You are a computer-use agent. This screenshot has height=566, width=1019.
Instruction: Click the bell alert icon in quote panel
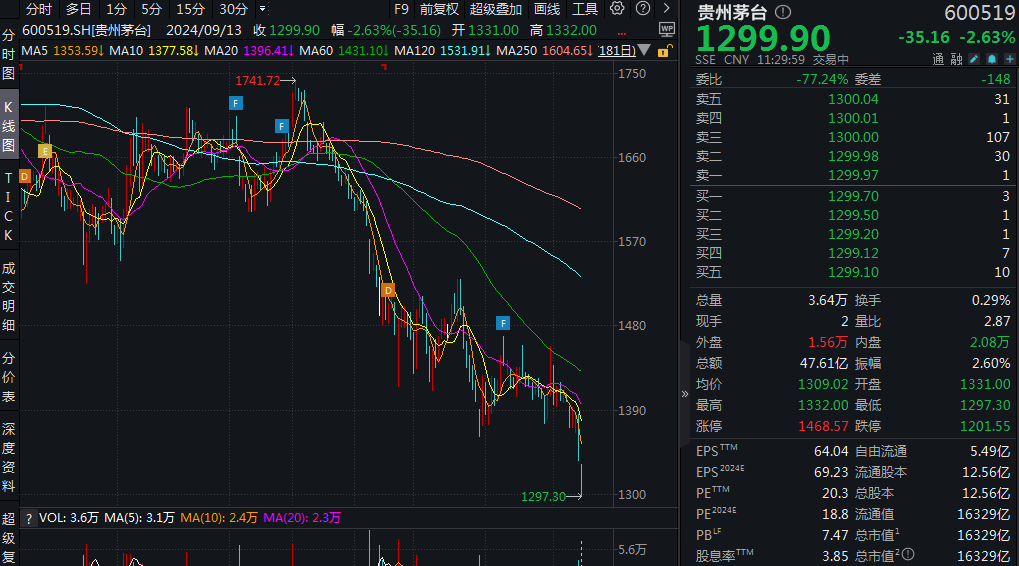pyautogui.click(x=992, y=59)
